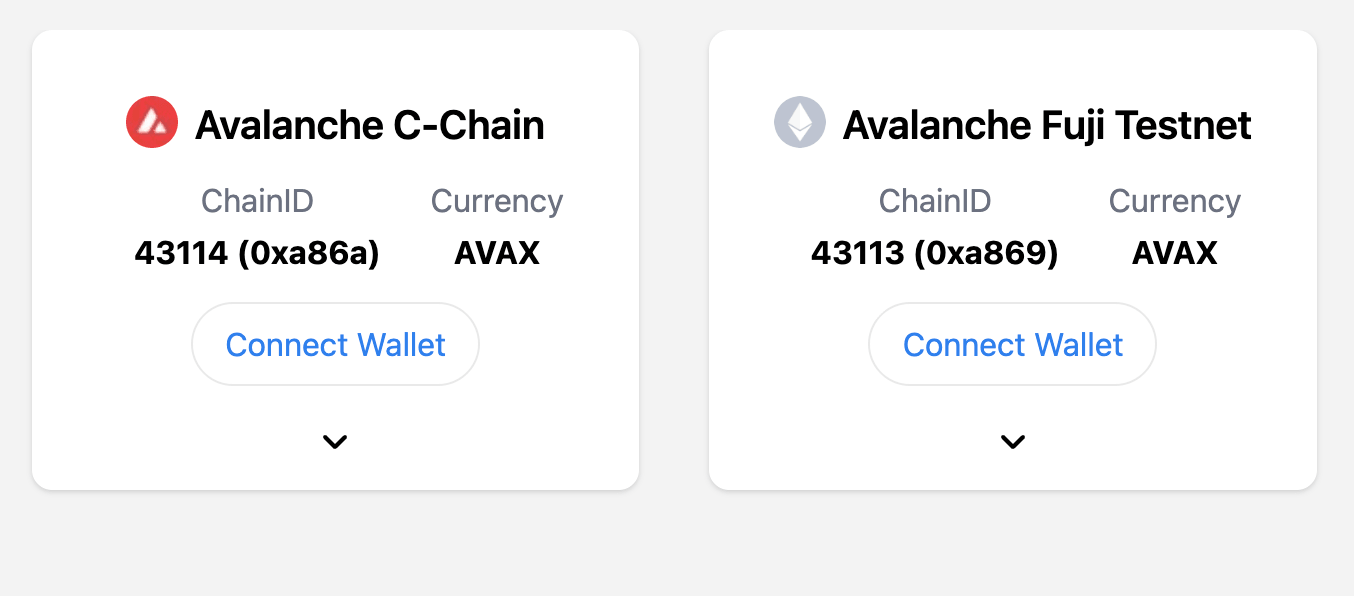This screenshot has height=596, width=1354.
Task: Connect Wallet to Avalanche C-Chain
Action: coord(335,345)
